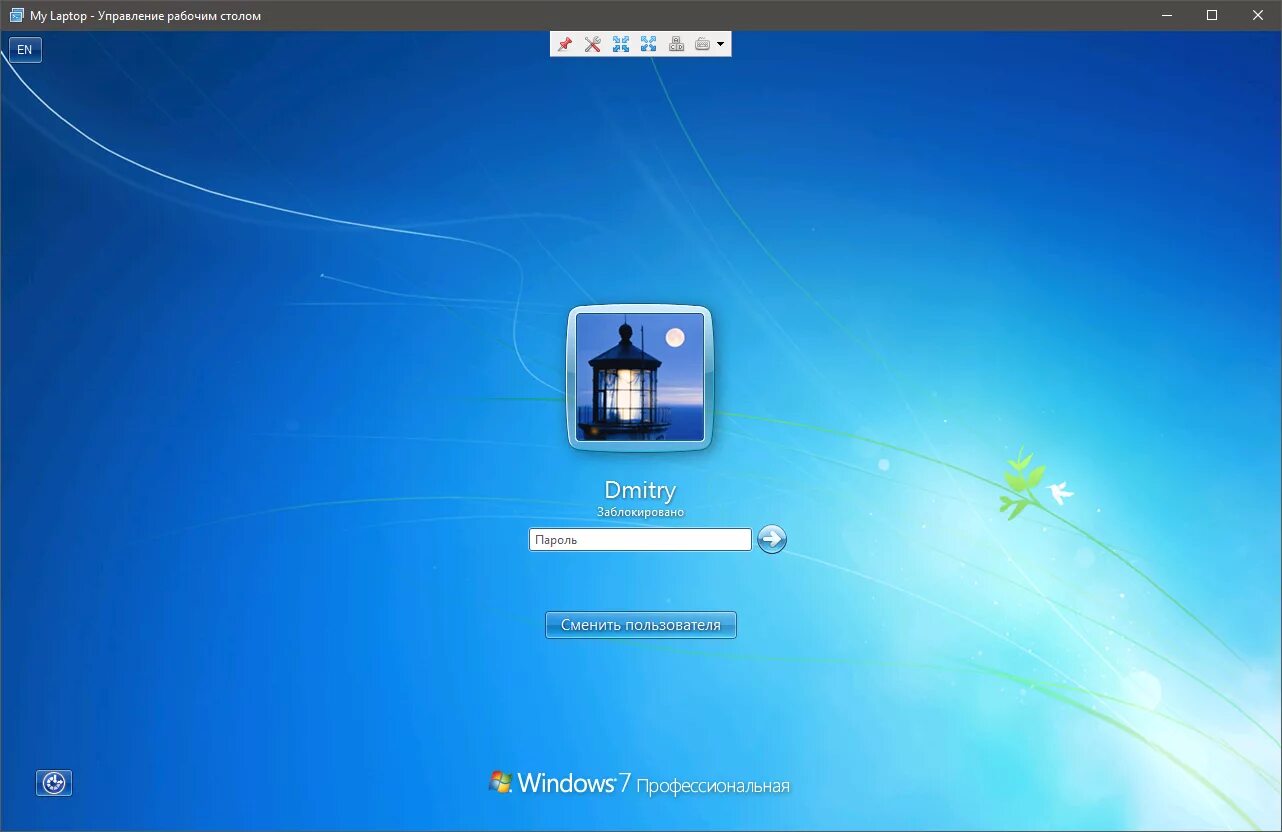This screenshot has height=832, width=1282.
Task: Expand the keyboard dropdown arrow
Action: click(x=720, y=44)
